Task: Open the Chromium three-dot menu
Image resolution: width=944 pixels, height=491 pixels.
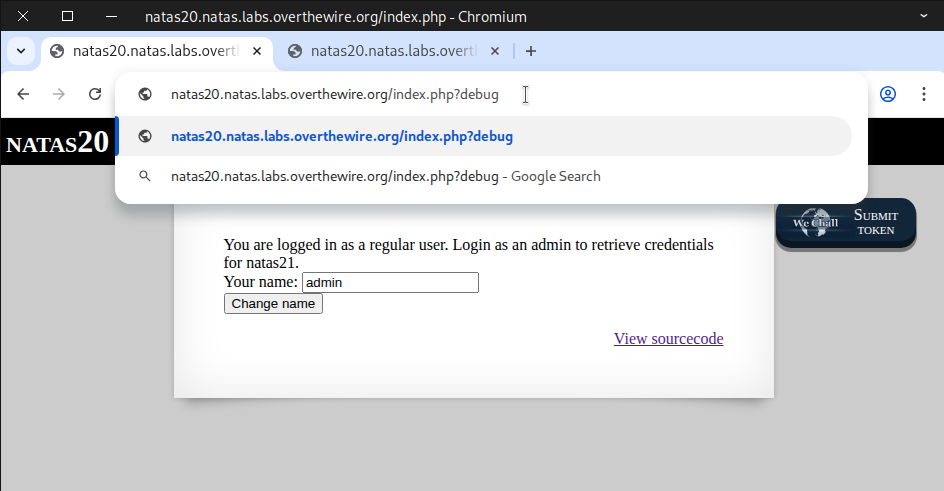Action: pyautogui.click(x=922, y=94)
